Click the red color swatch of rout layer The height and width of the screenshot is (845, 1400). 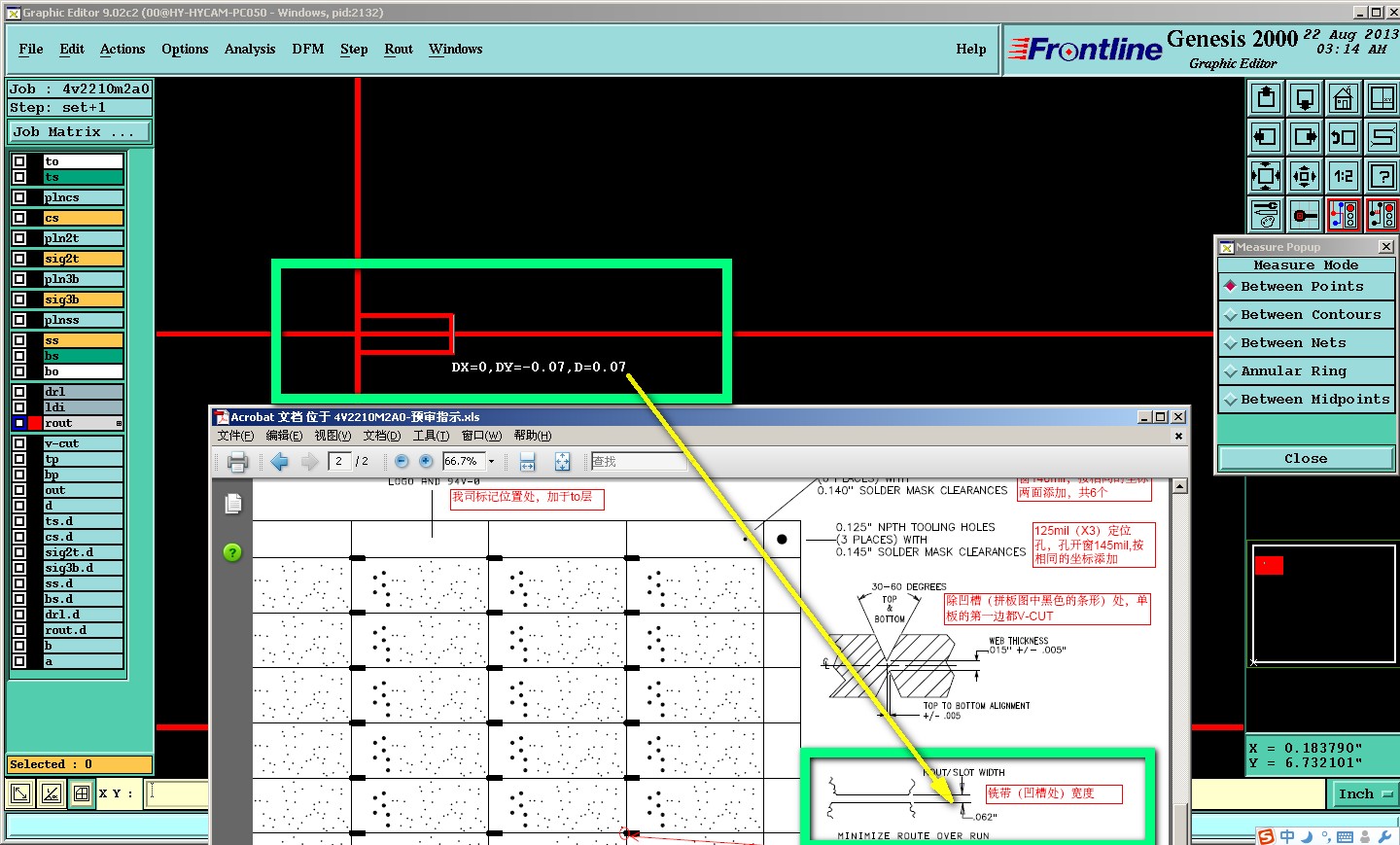click(x=36, y=423)
